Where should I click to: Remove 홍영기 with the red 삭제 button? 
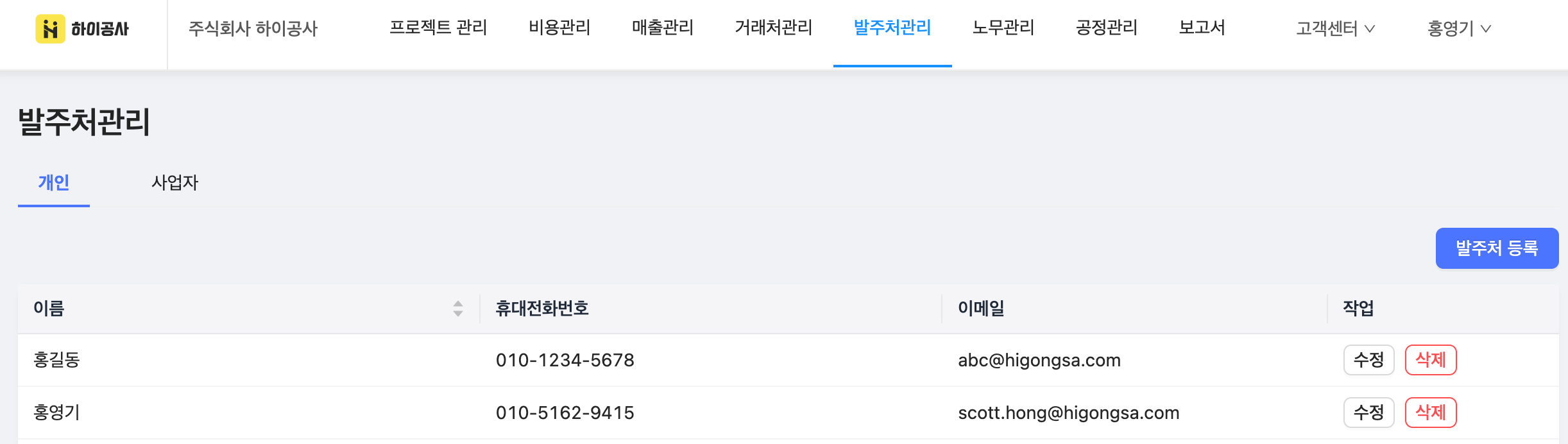point(1431,413)
